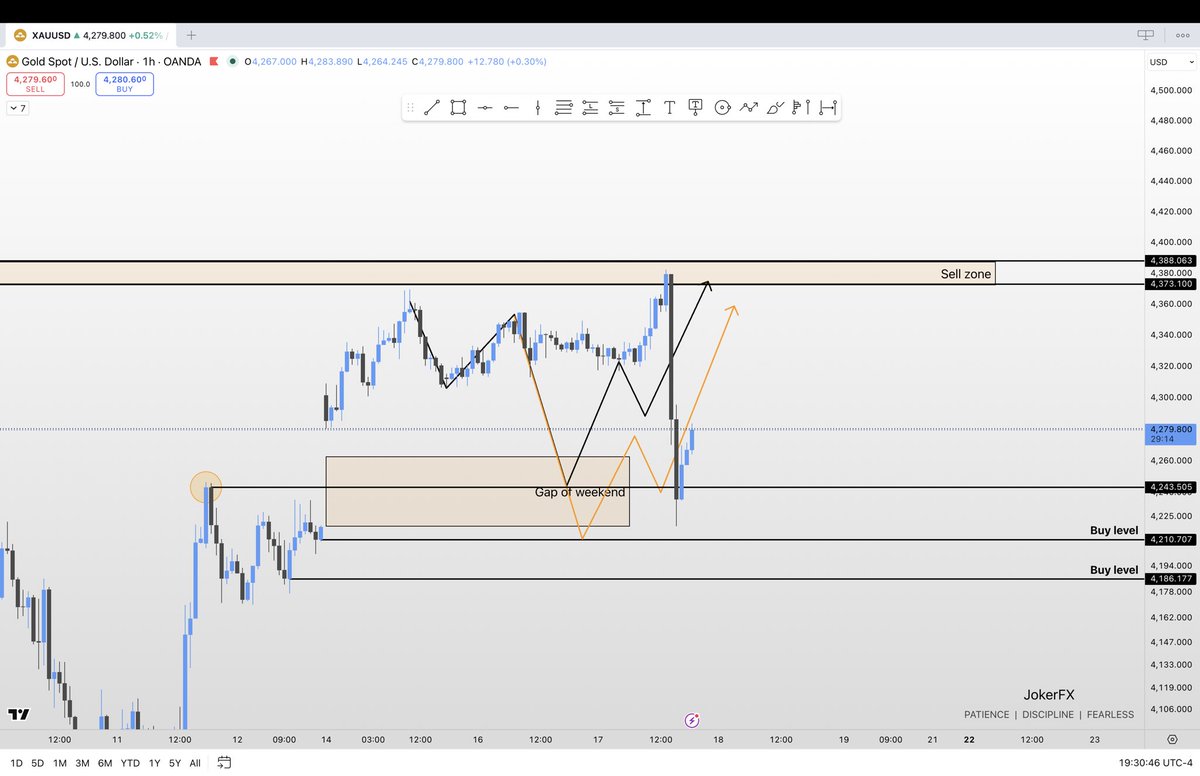Click the purple lightning event icon
Image resolution: width=1200 pixels, height=776 pixels.
click(x=692, y=720)
